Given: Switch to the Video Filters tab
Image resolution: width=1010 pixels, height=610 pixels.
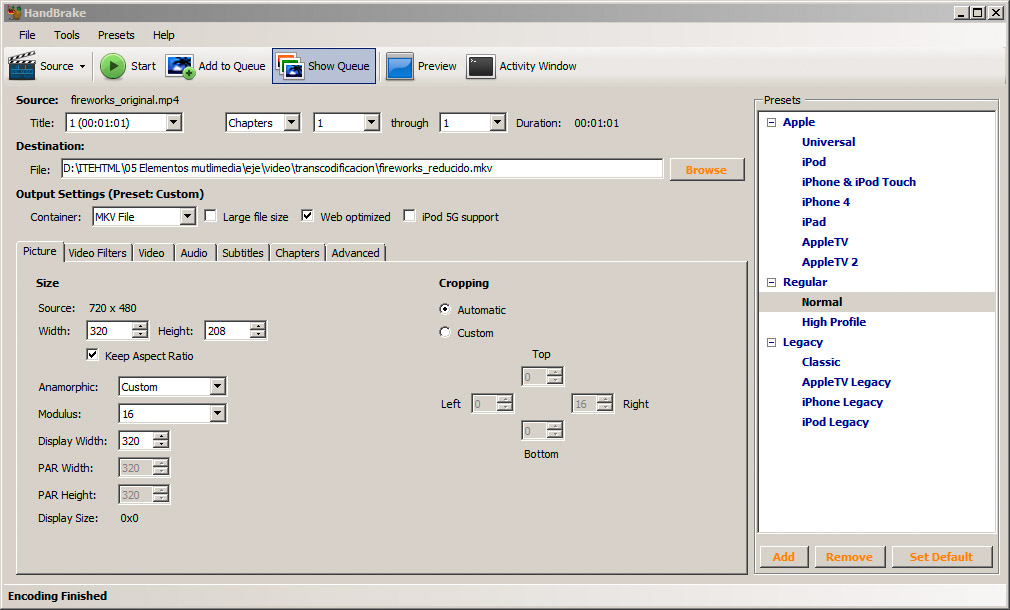Looking at the screenshot, I should click(98, 253).
